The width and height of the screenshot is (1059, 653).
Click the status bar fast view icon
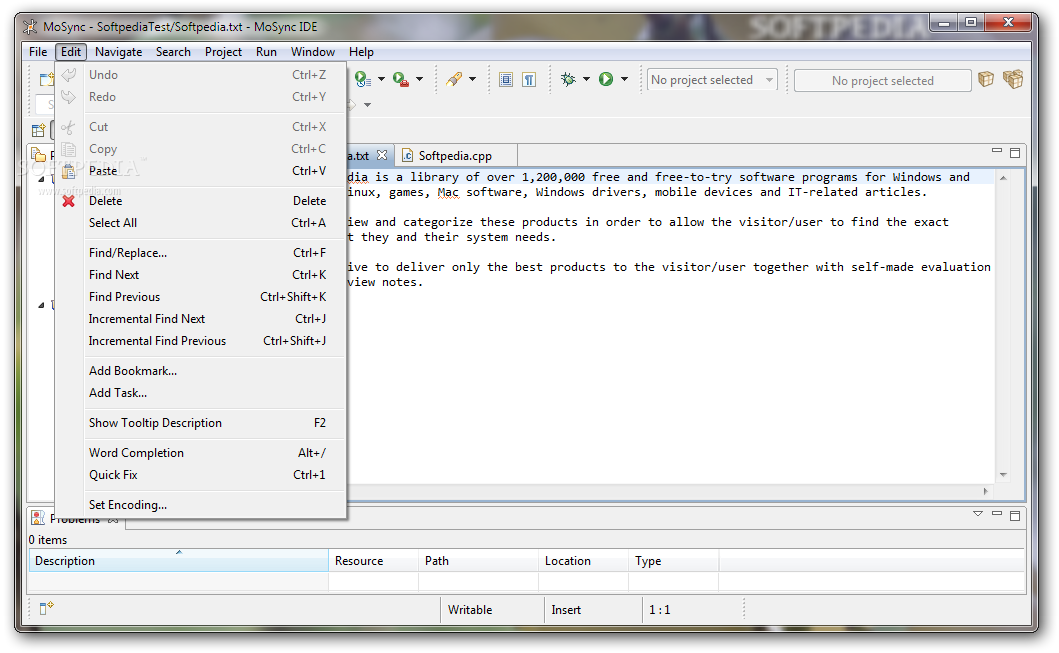46,608
